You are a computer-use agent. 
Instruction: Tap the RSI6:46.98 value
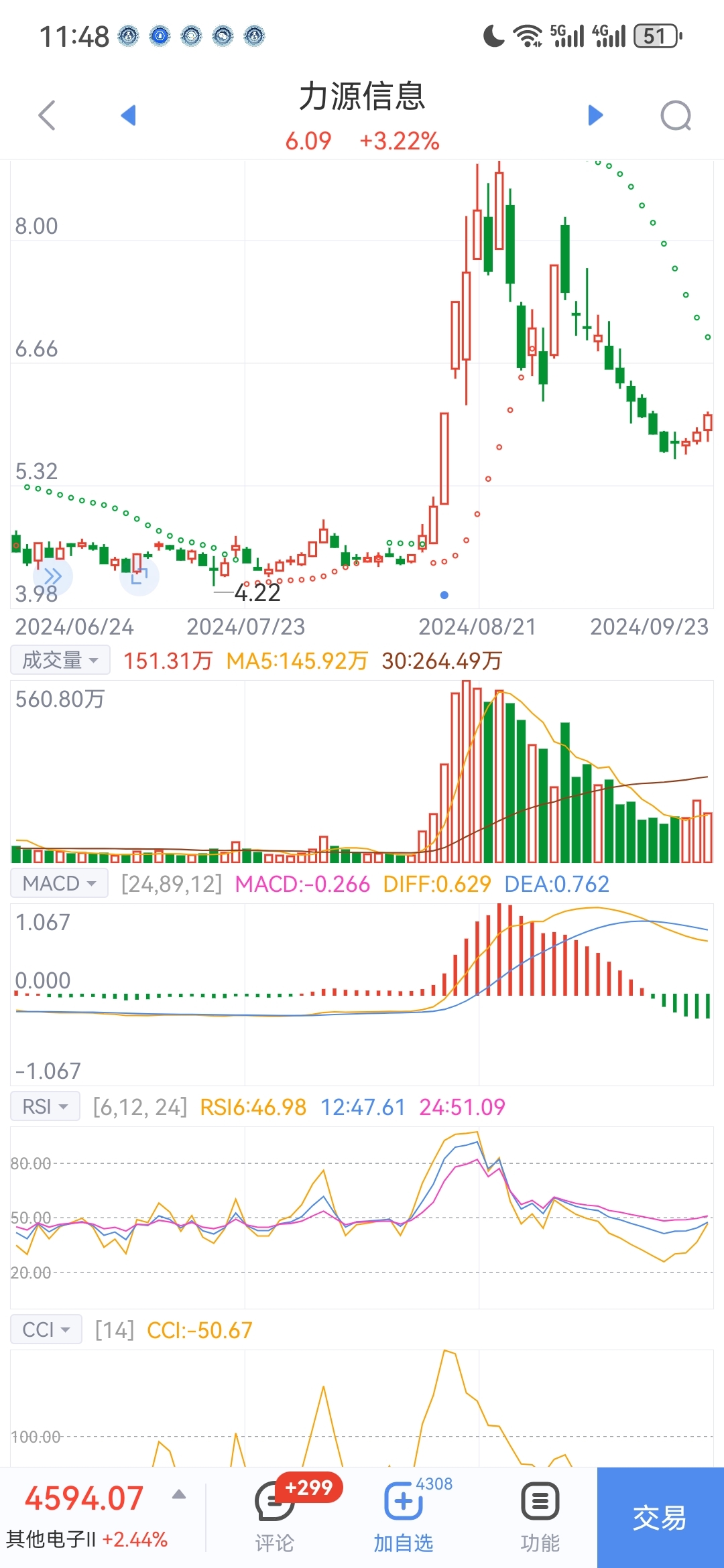click(x=253, y=1107)
